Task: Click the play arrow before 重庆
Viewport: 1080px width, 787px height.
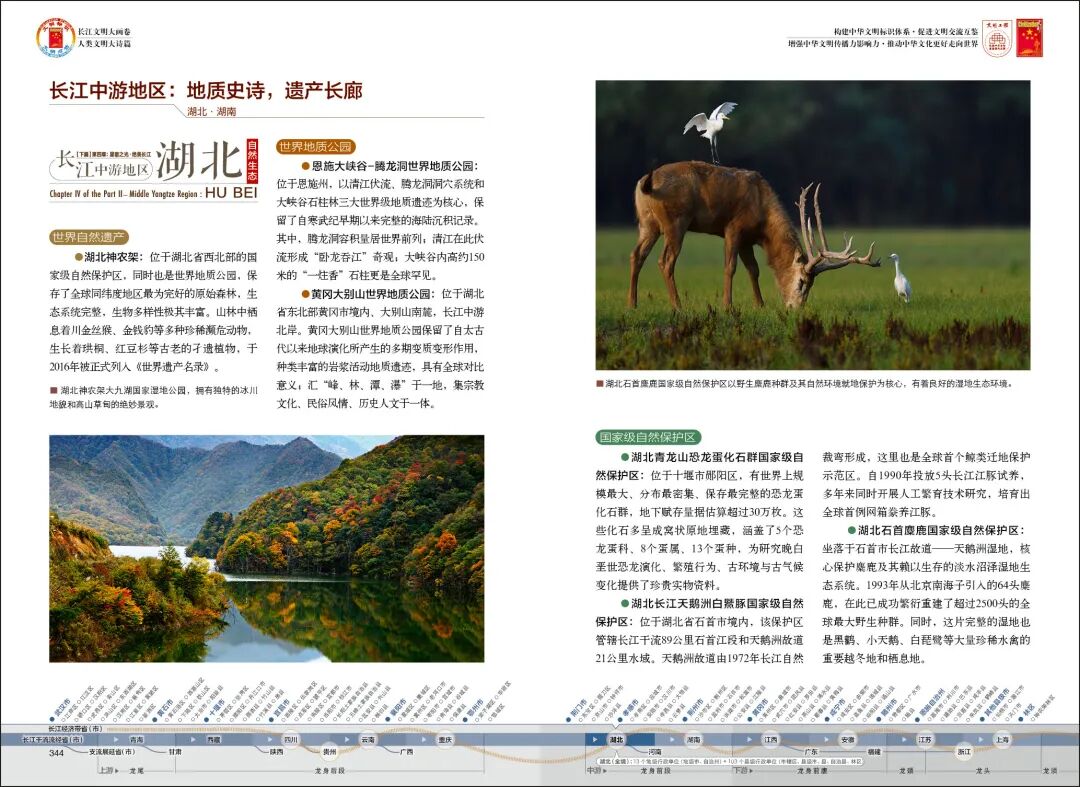Action: point(424,739)
